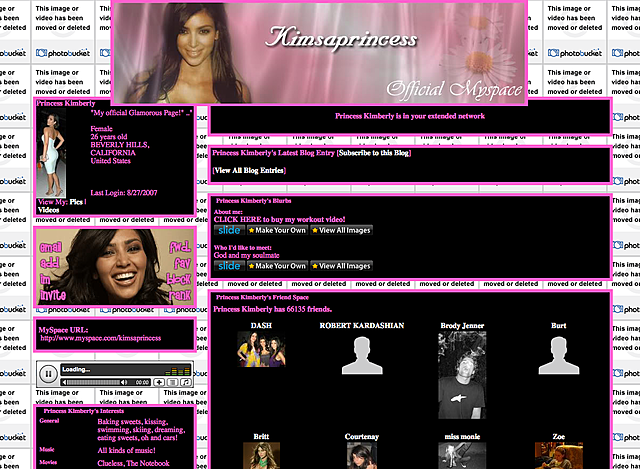This screenshot has height=469, width=640.
Task: Open friend Zoe's name link
Action: click(x=558, y=436)
